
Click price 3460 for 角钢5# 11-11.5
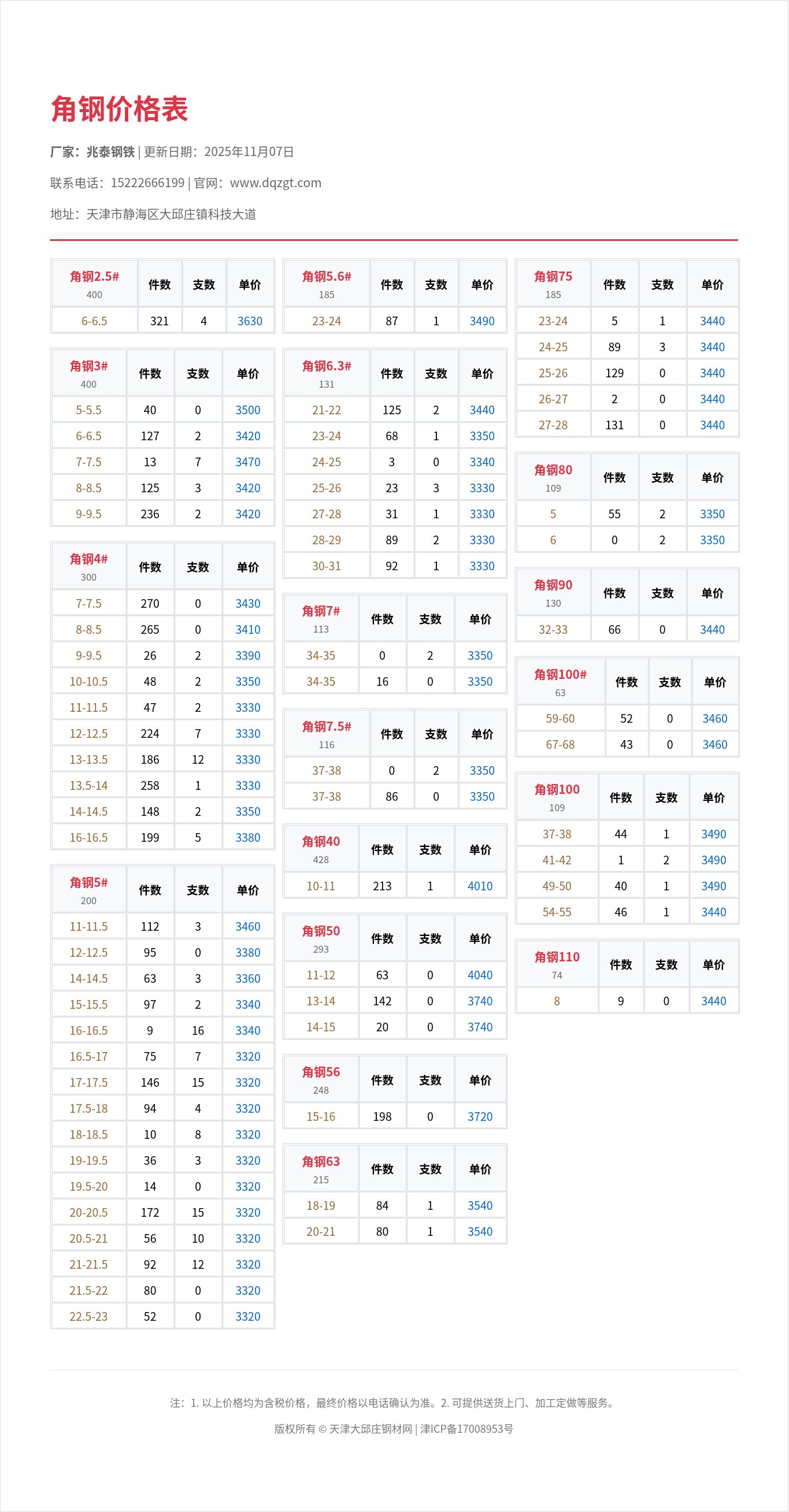tap(248, 926)
